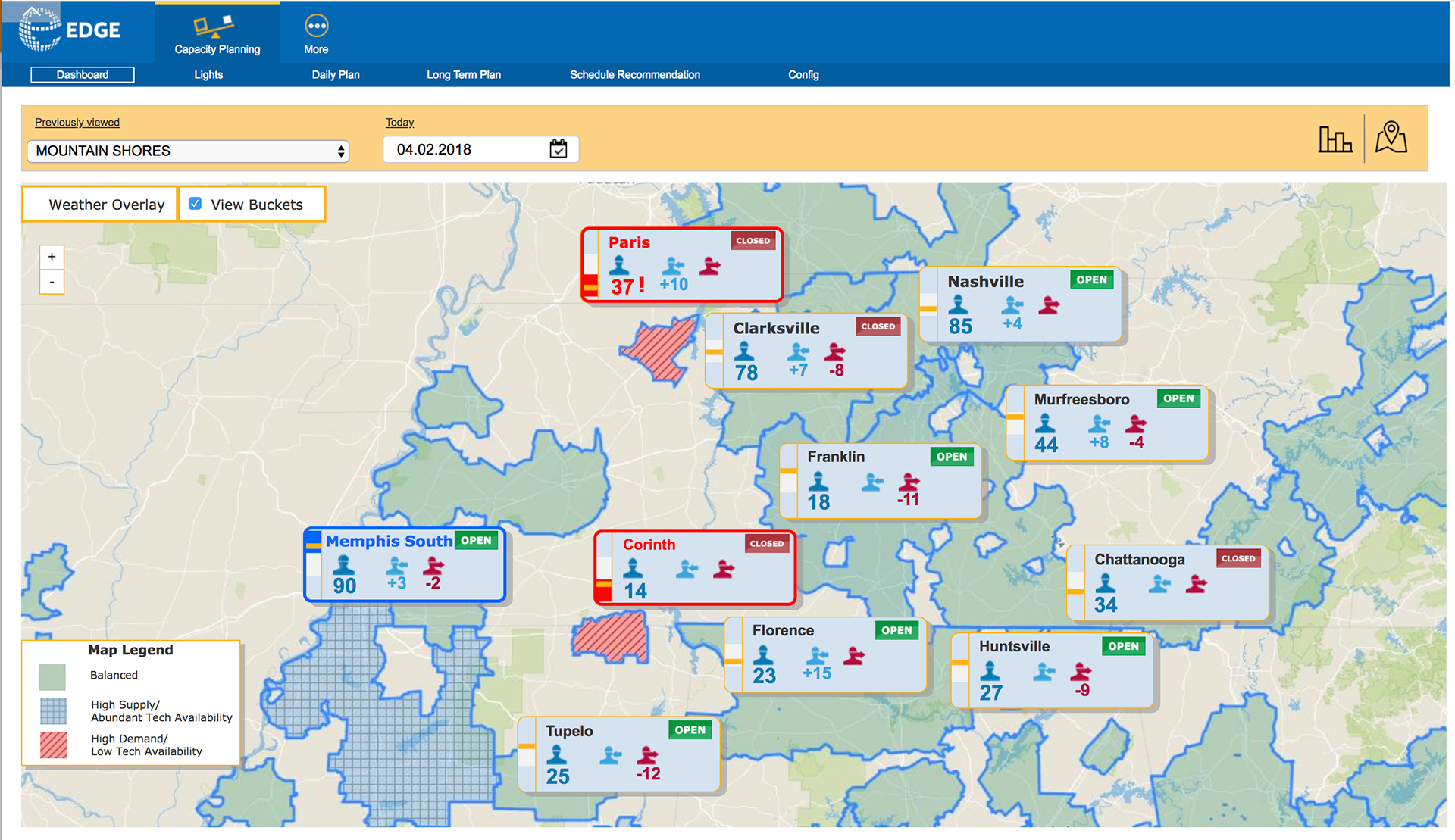Click the Today link
The image size is (1455, 840).
399,122
